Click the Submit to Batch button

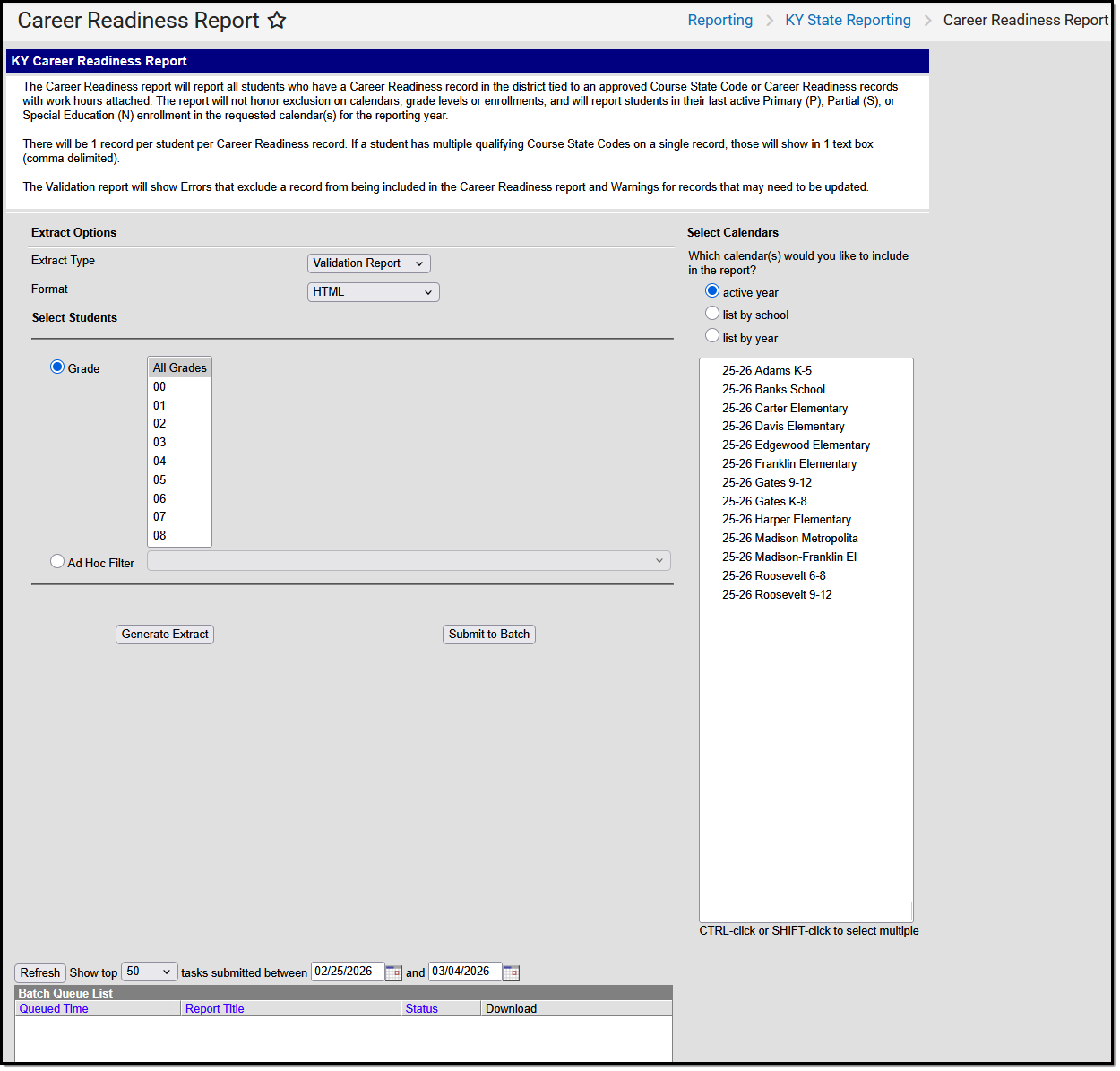point(488,634)
